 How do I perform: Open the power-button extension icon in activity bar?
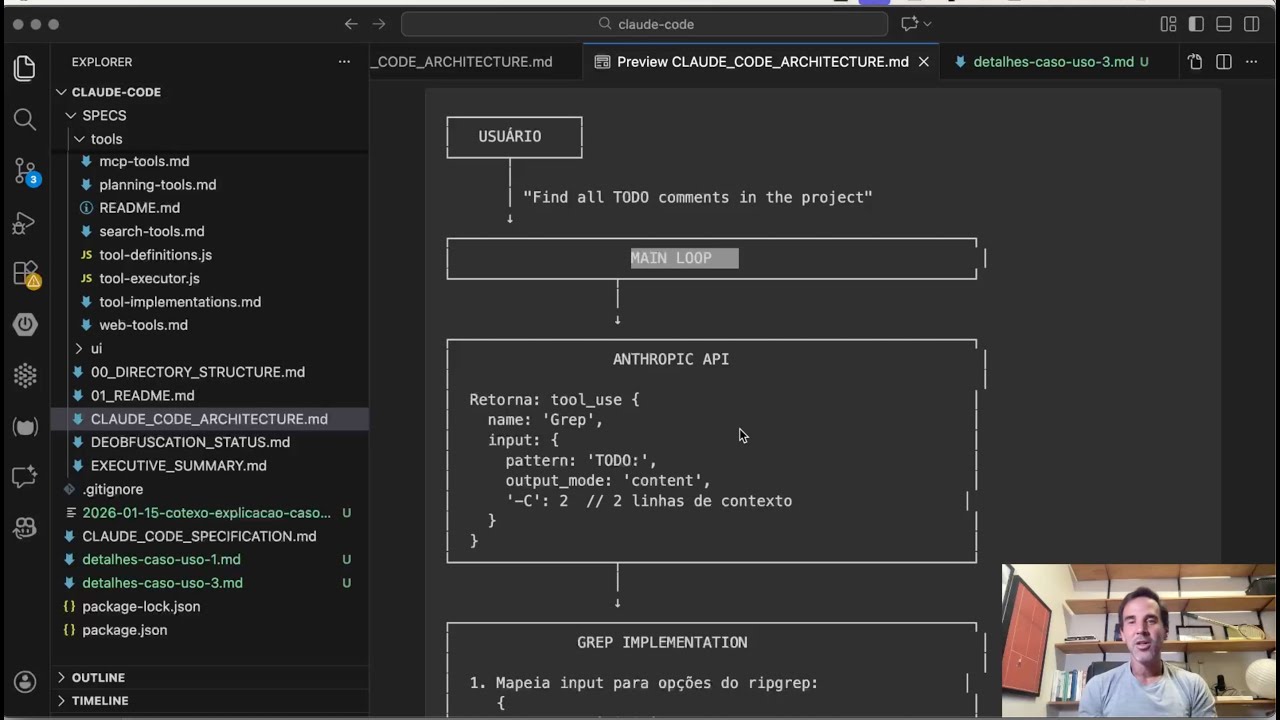(x=25, y=324)
